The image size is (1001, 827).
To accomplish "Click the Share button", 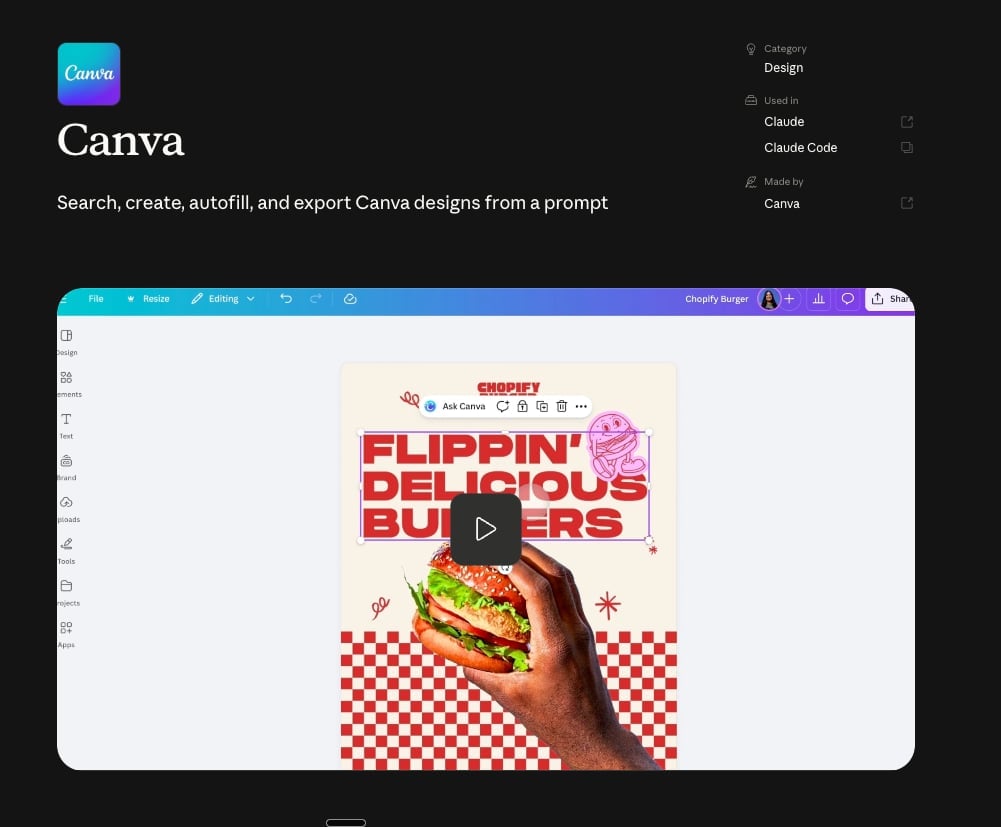I will point(890,299).
